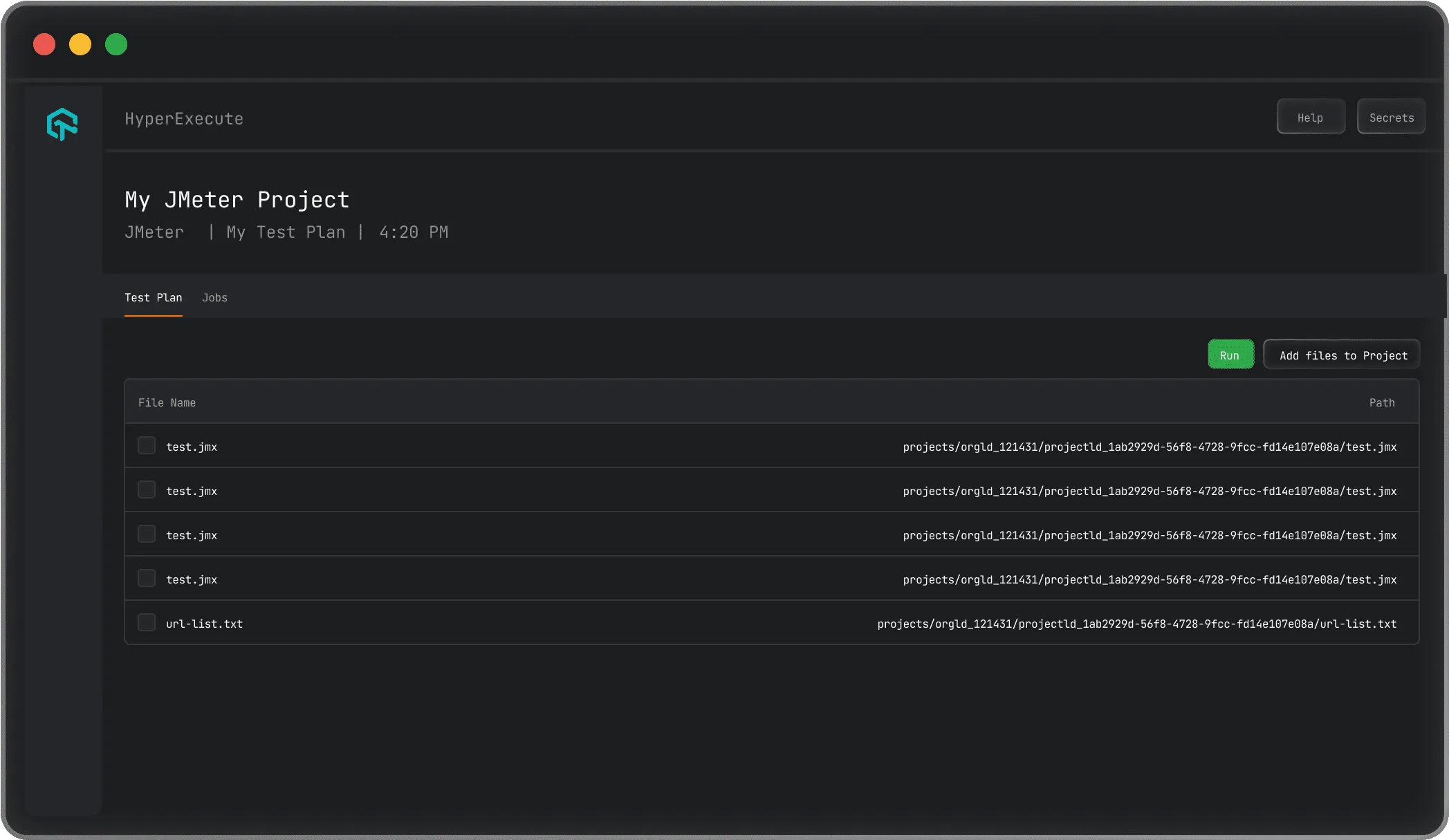This screenshot has height=840, width=1449.
Task: Open the Help button
Action: click(1311, 117)
